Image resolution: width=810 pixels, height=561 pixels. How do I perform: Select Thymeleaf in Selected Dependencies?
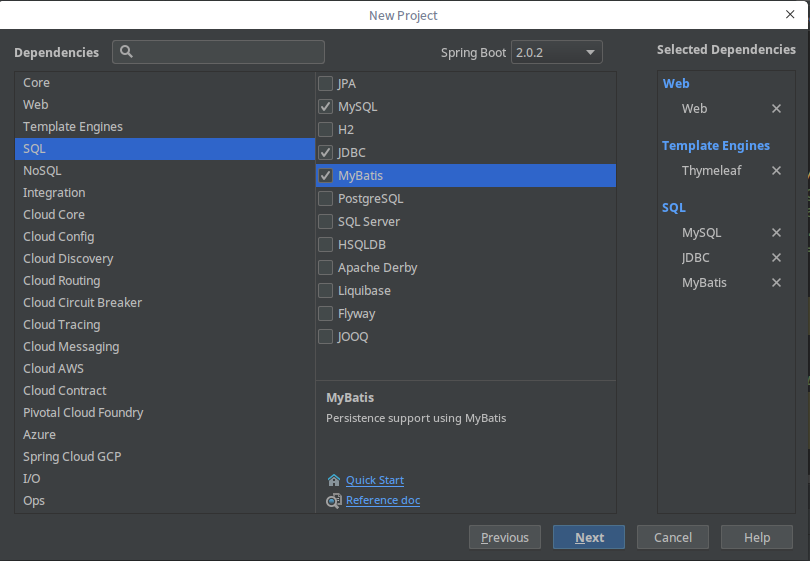(x=711, y=170)
